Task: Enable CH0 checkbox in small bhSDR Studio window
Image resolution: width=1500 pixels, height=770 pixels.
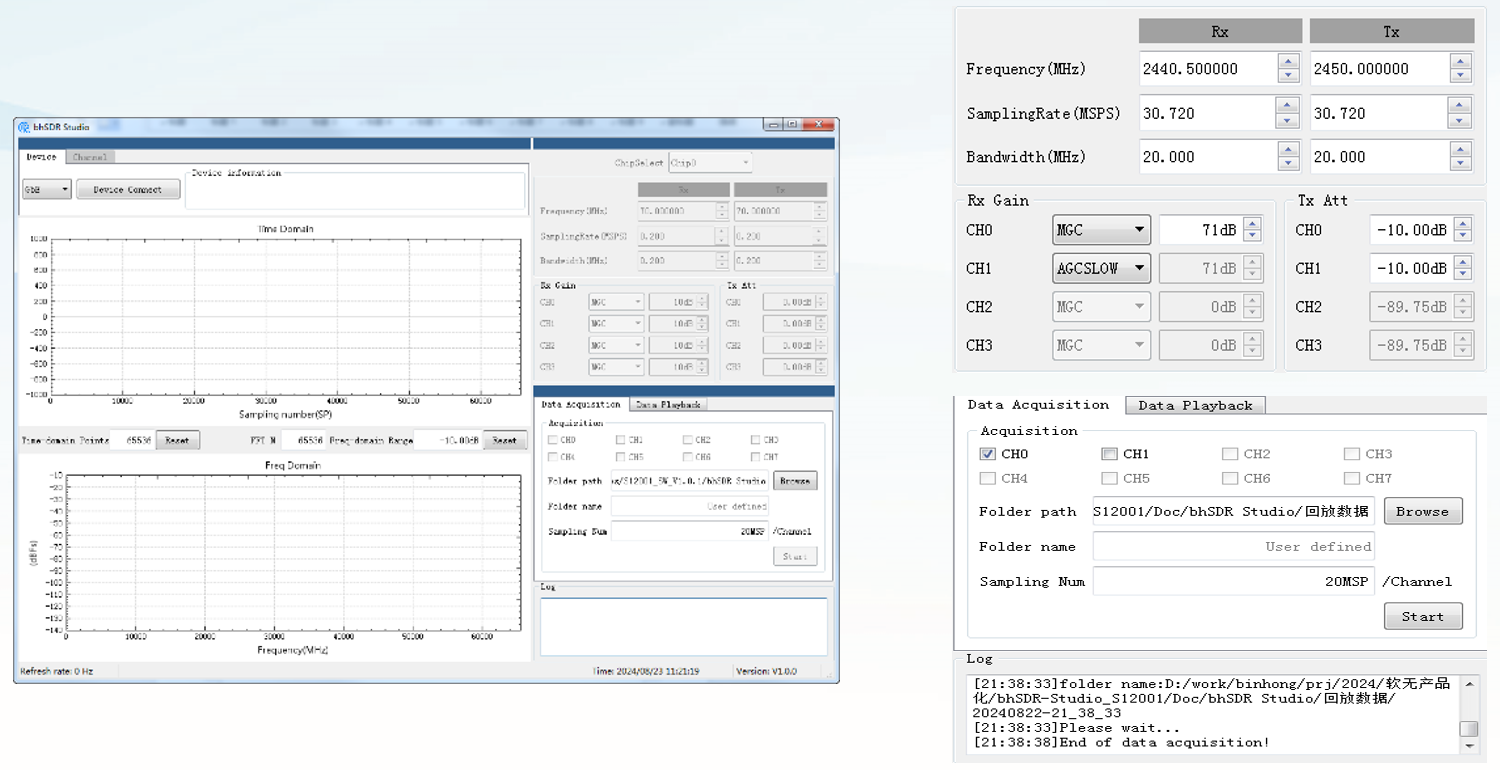Action: click(553, 440)
